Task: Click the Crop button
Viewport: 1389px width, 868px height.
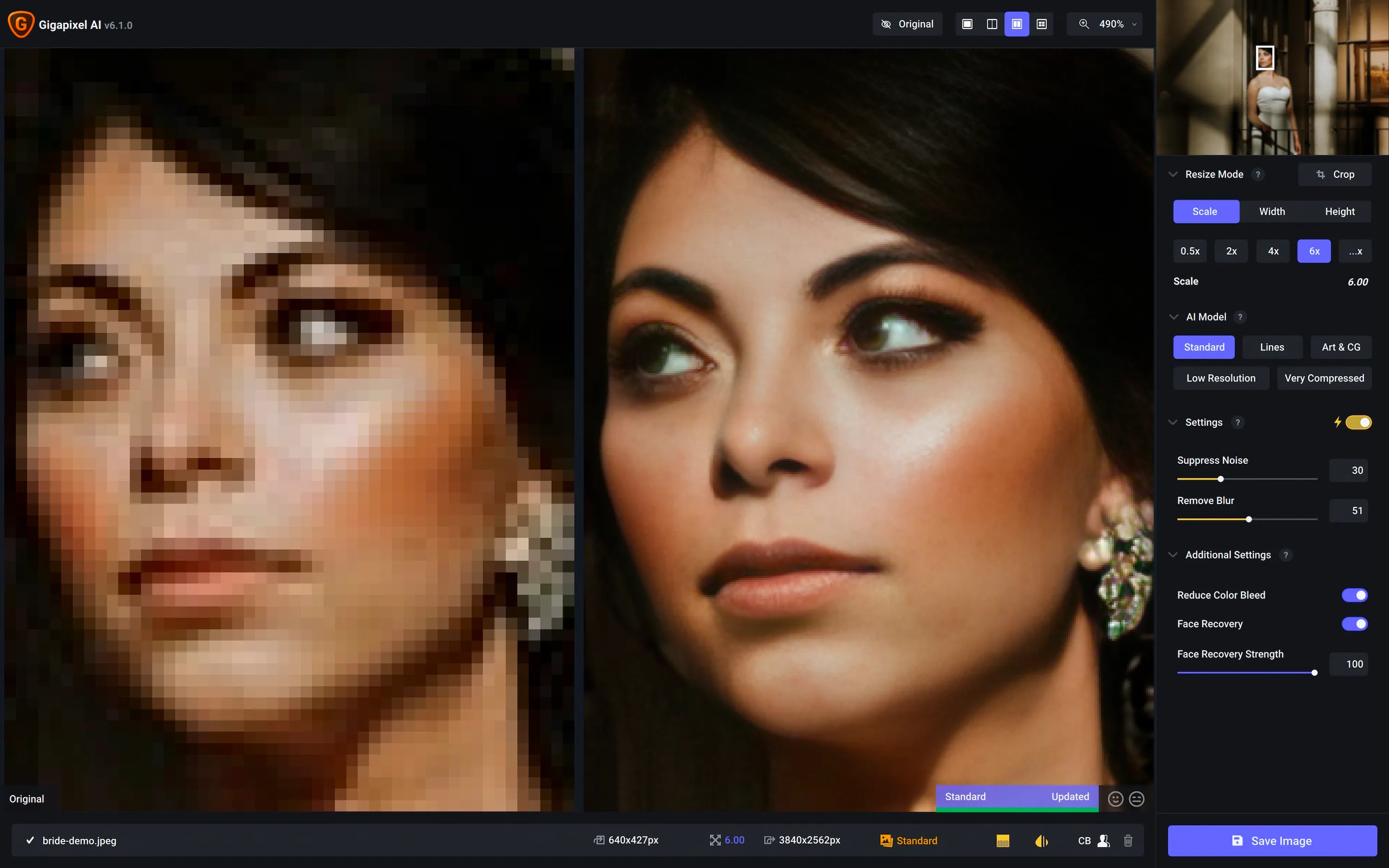Action: pyautogui.click(x=1334, y=175)
